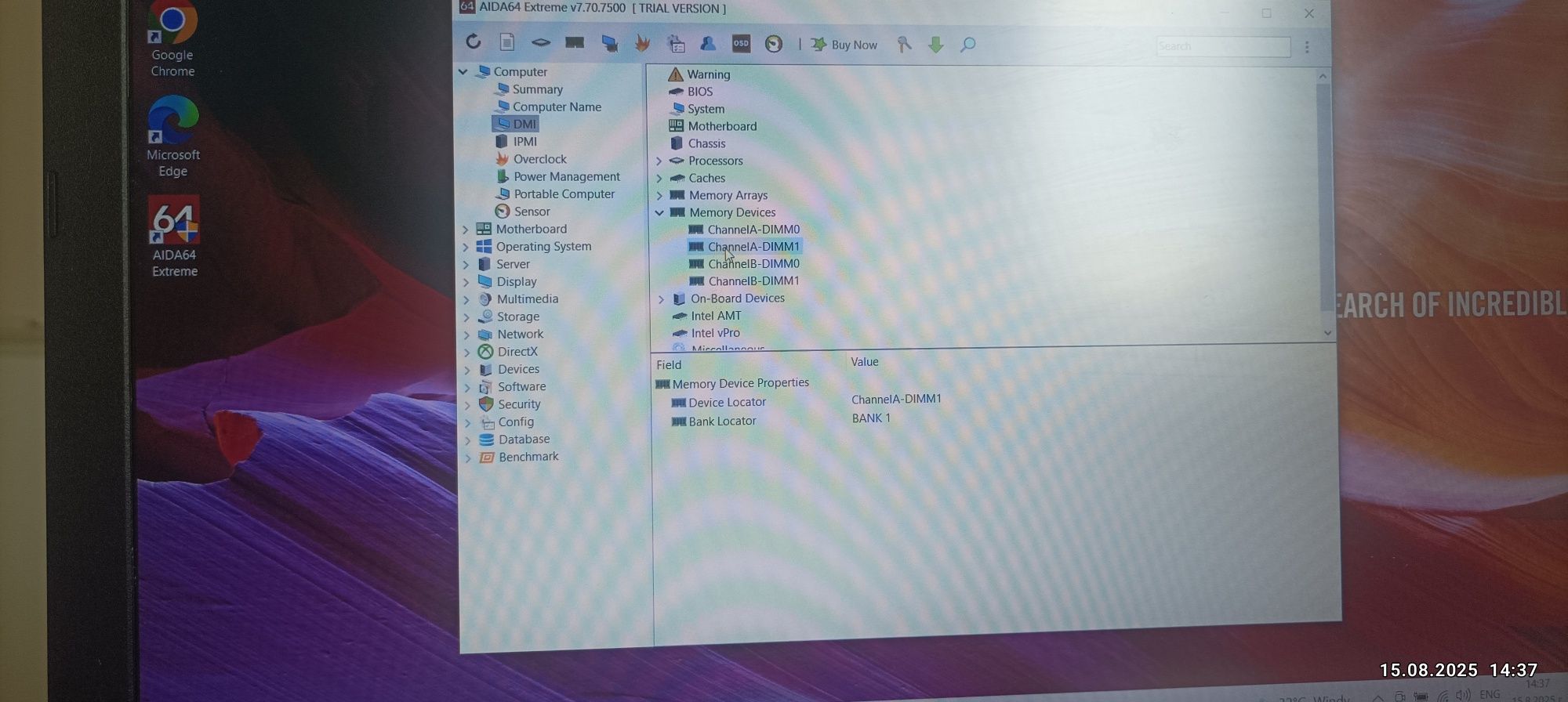1568x702 pixels.
Task: Select Computer Name in the tree
Action: click(557, 107)
